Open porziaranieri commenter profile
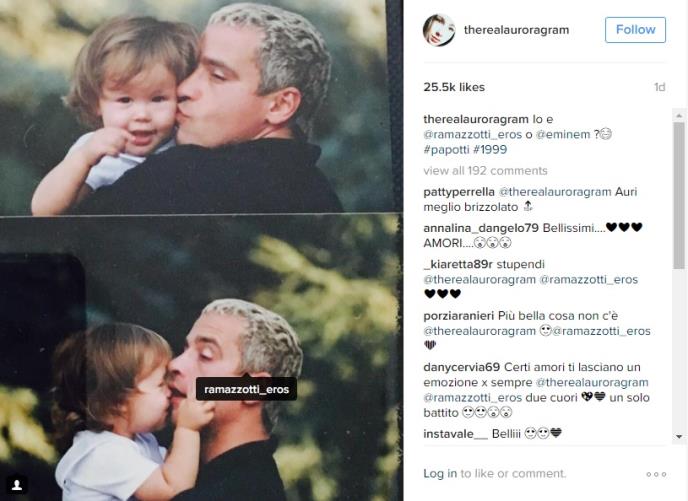This screenshot has height=501, width=688. point(459,316)
